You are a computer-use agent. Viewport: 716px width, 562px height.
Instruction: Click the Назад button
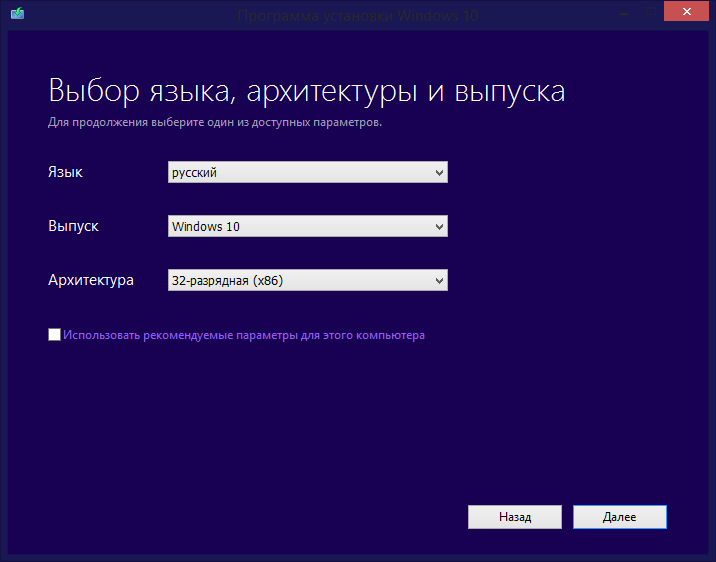(x=515, y=517)
